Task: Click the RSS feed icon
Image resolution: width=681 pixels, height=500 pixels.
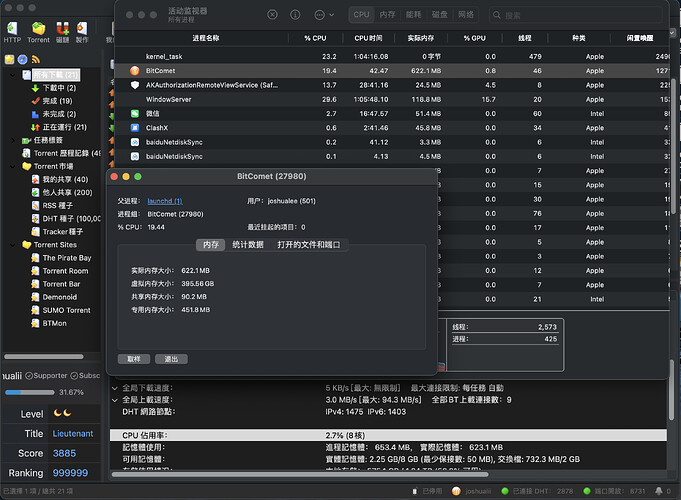Action: click(x=36, y=60)
